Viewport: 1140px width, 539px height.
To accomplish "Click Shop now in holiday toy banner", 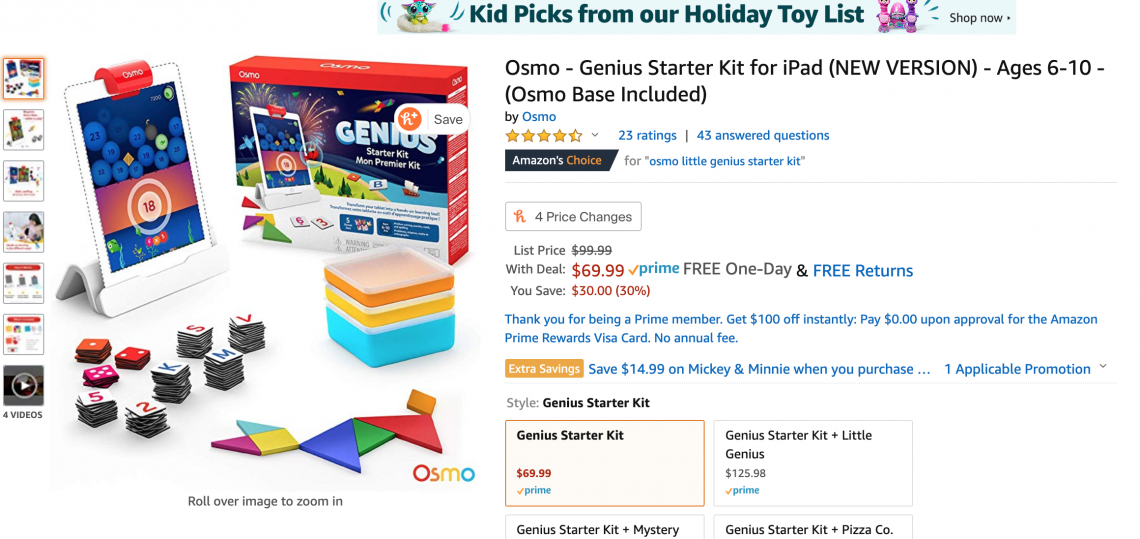I will [979, 17].
